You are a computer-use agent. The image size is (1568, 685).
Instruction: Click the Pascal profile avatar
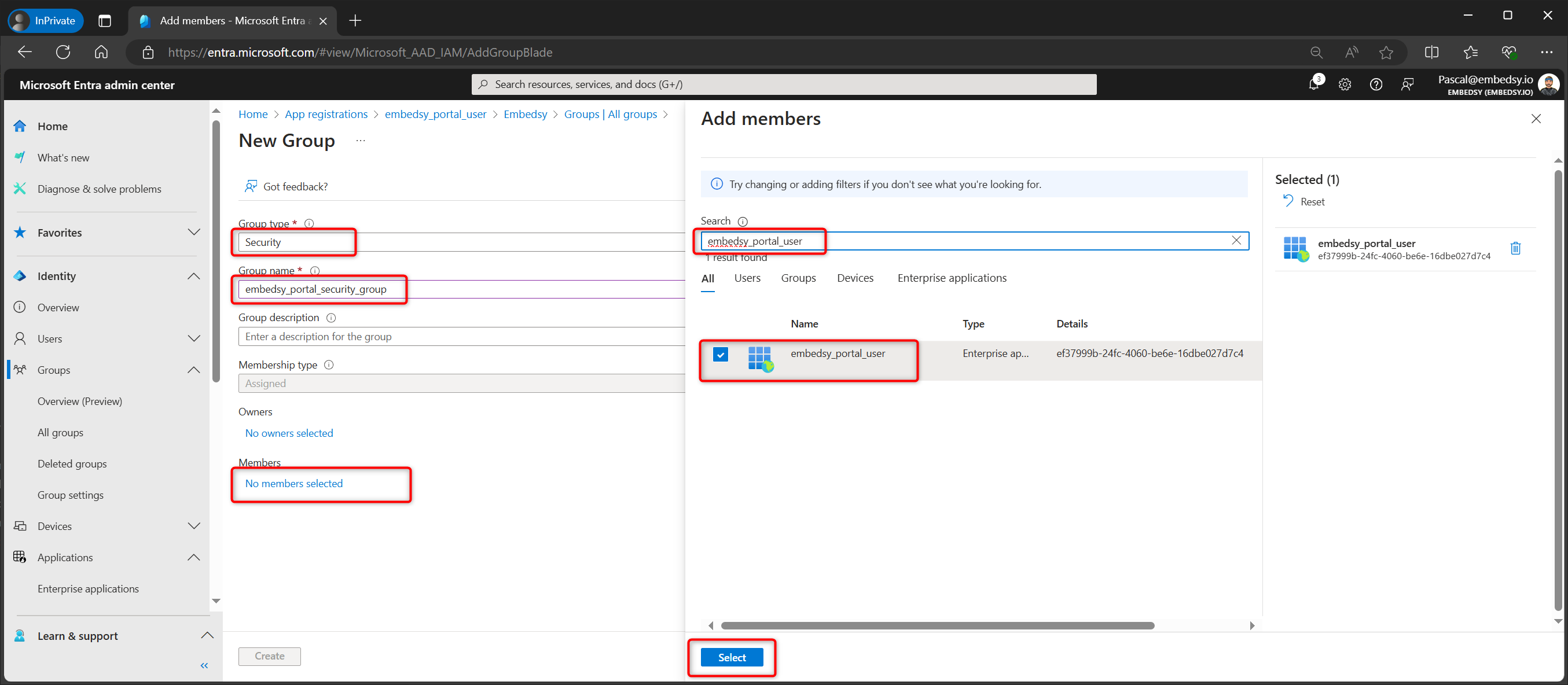(x=1549, y=84)
